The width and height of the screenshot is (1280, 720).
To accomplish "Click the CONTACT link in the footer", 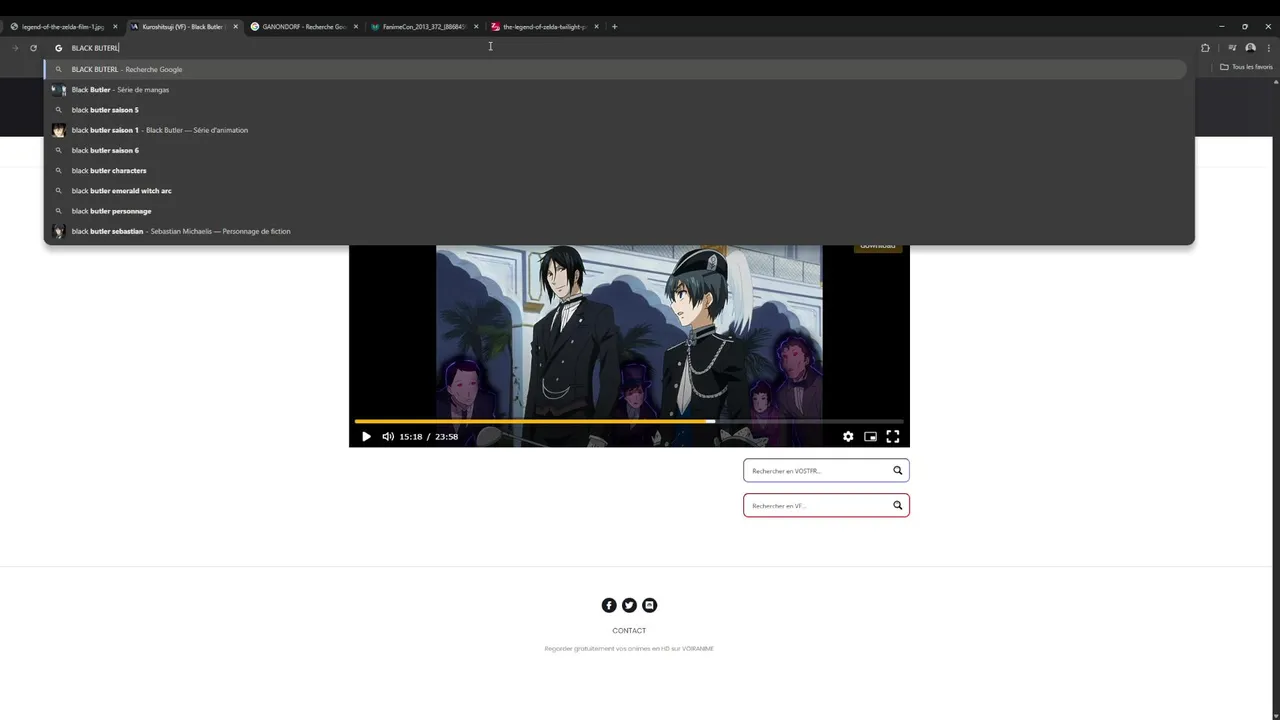I will click(x=629, y=631).
